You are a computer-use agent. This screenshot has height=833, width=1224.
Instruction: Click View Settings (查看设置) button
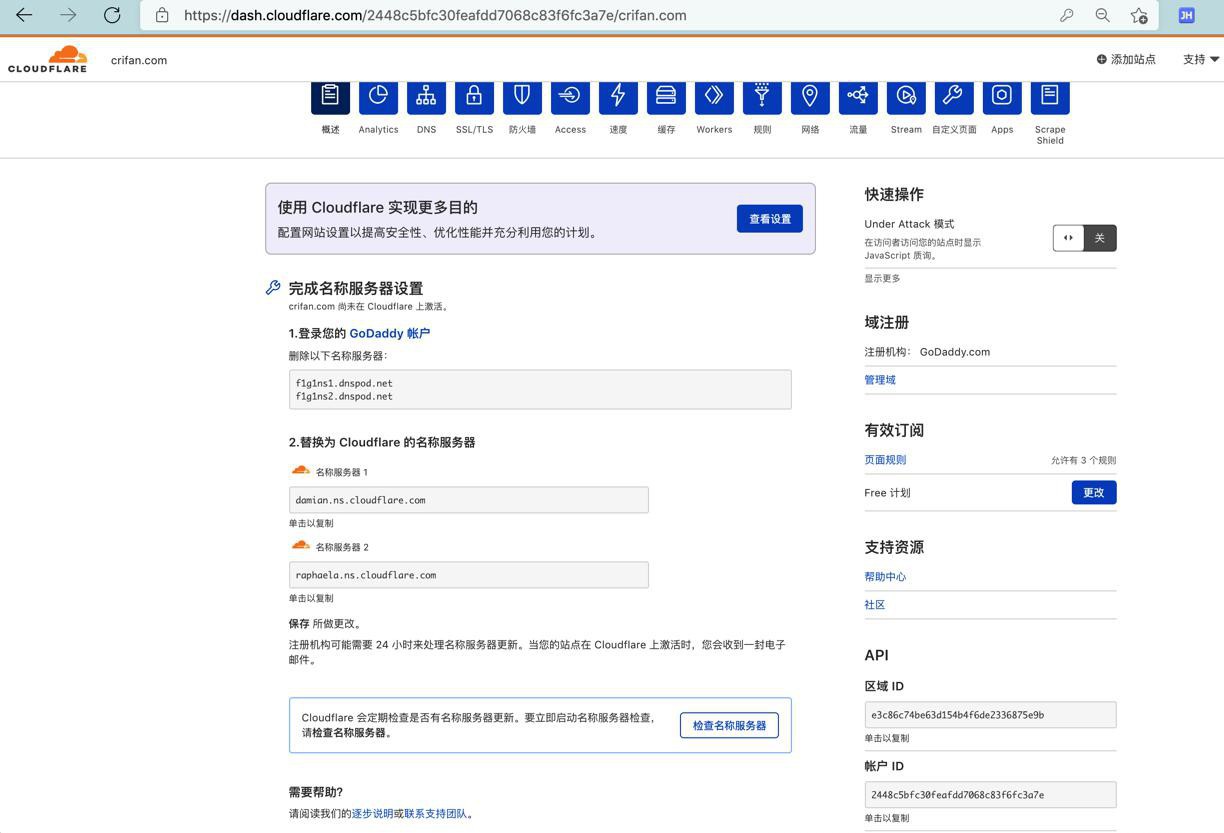(x=770, y=219)
